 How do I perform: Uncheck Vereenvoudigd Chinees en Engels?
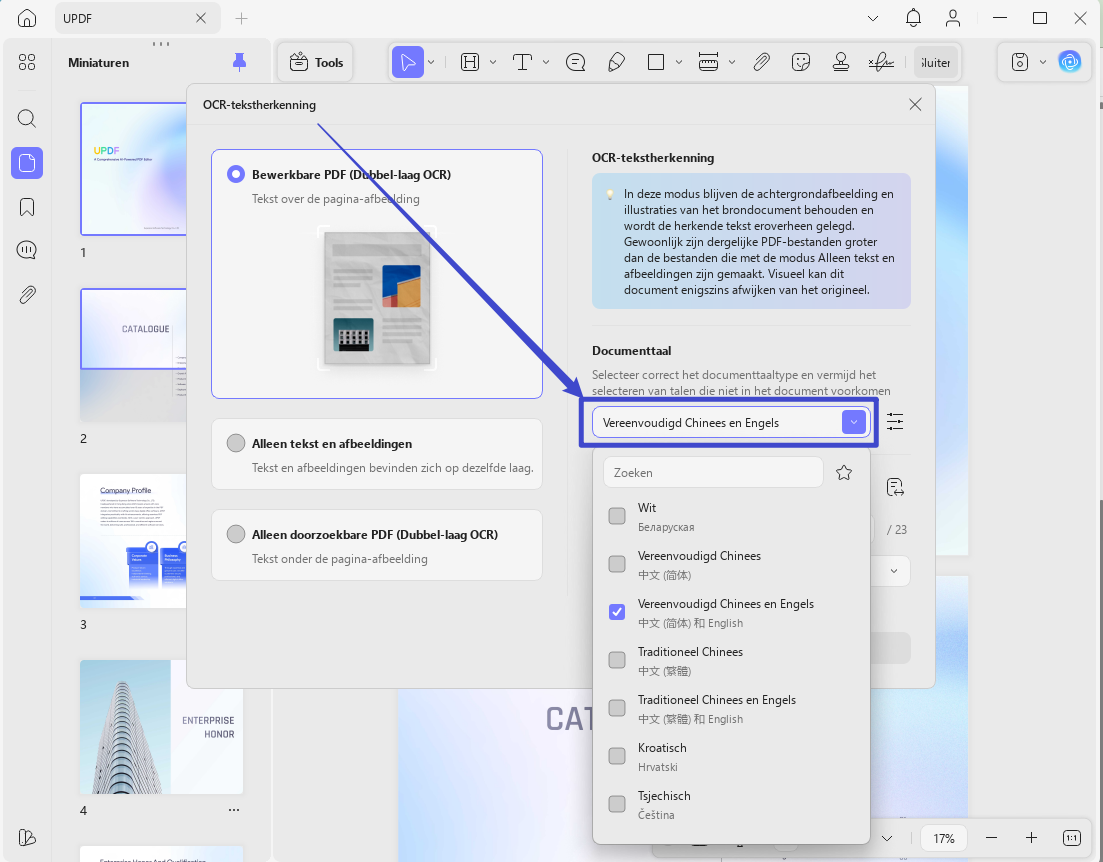pos(617,612)
